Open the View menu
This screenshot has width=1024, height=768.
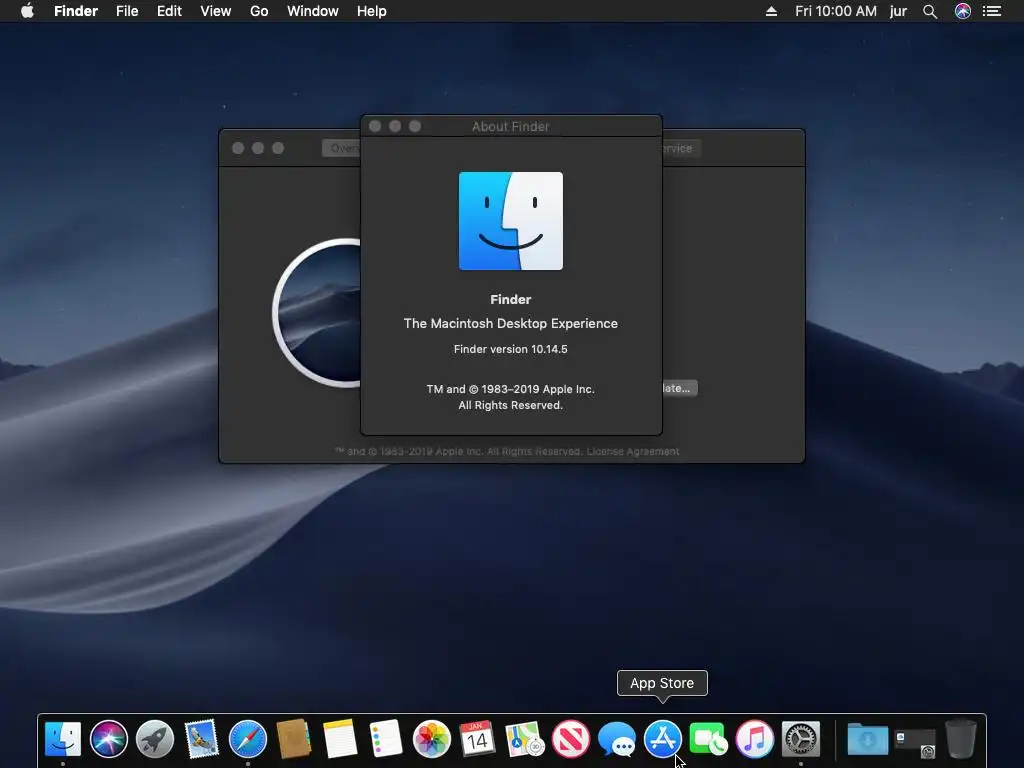tap(216, 11)
